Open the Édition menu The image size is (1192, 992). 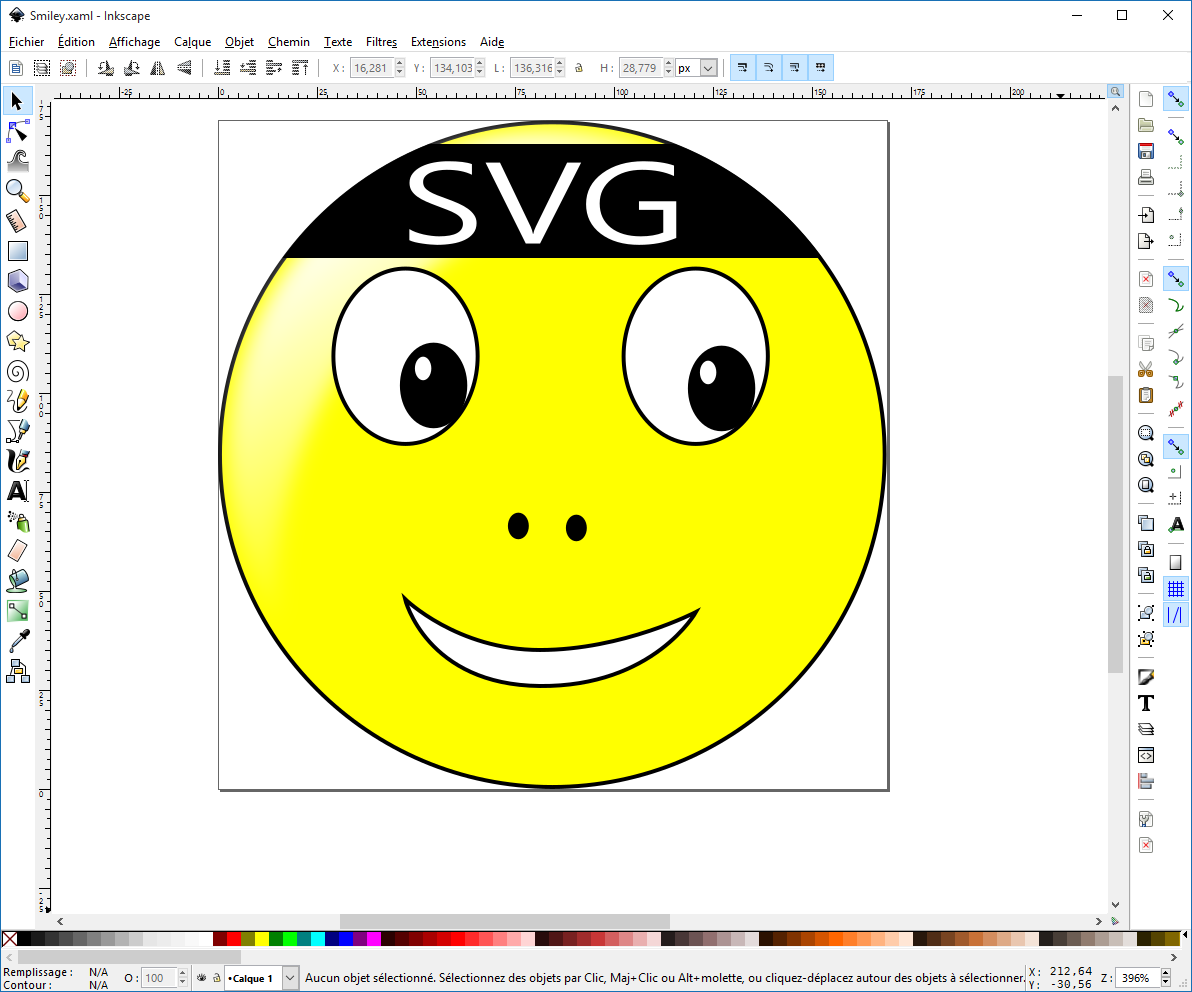click(x=76, y=42)
